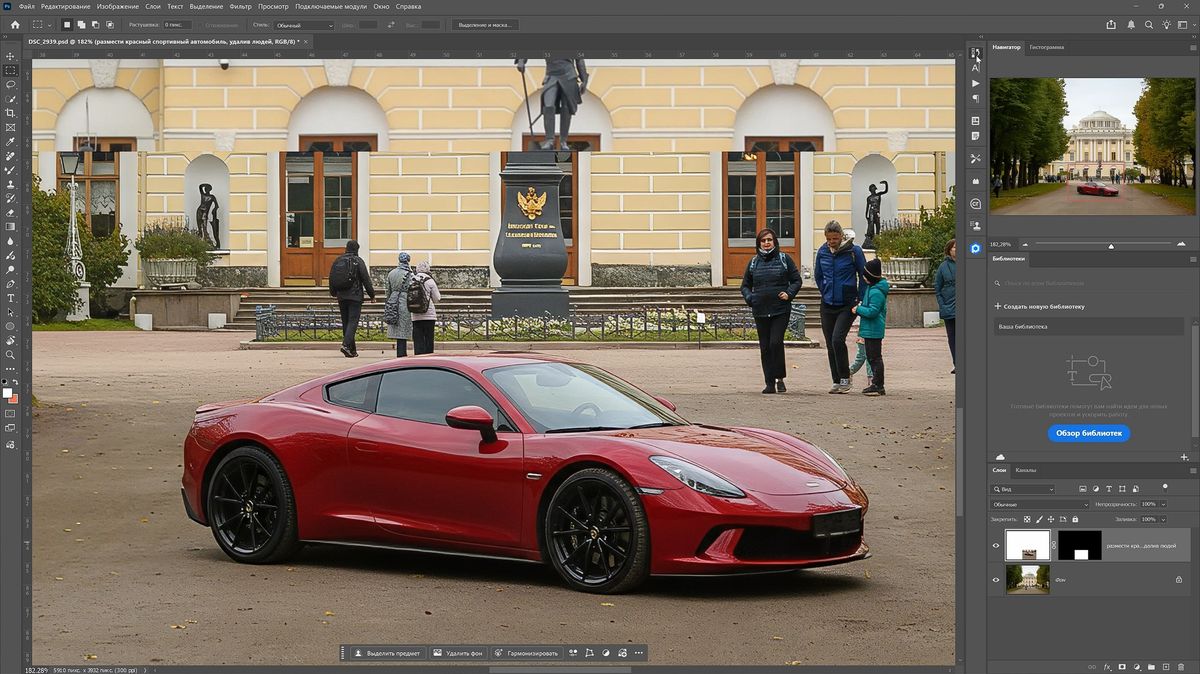The width and height of the screenshot is (1200, 674).
Task: Hide the Фон layer
Action: (996, 578)
